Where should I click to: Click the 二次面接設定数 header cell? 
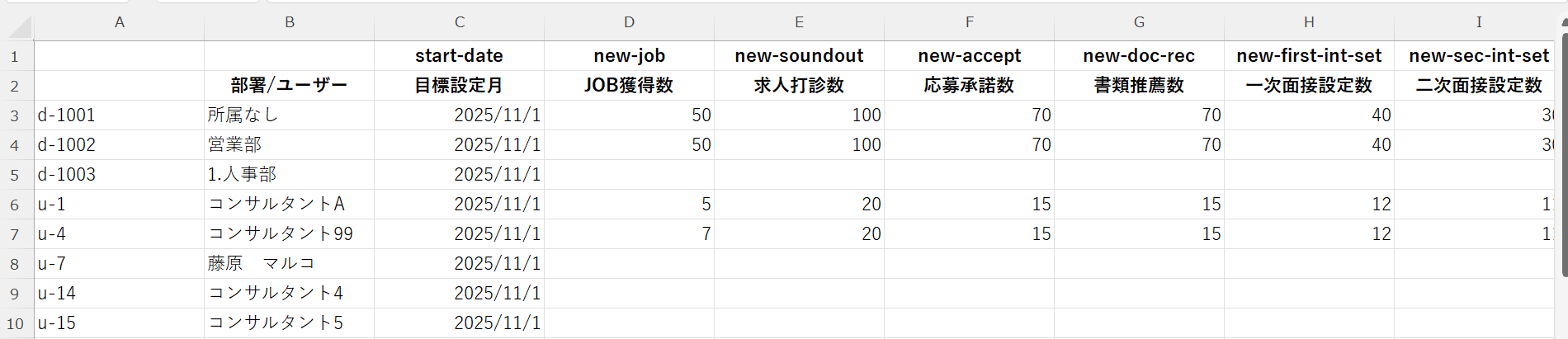tap(1477, 86)
